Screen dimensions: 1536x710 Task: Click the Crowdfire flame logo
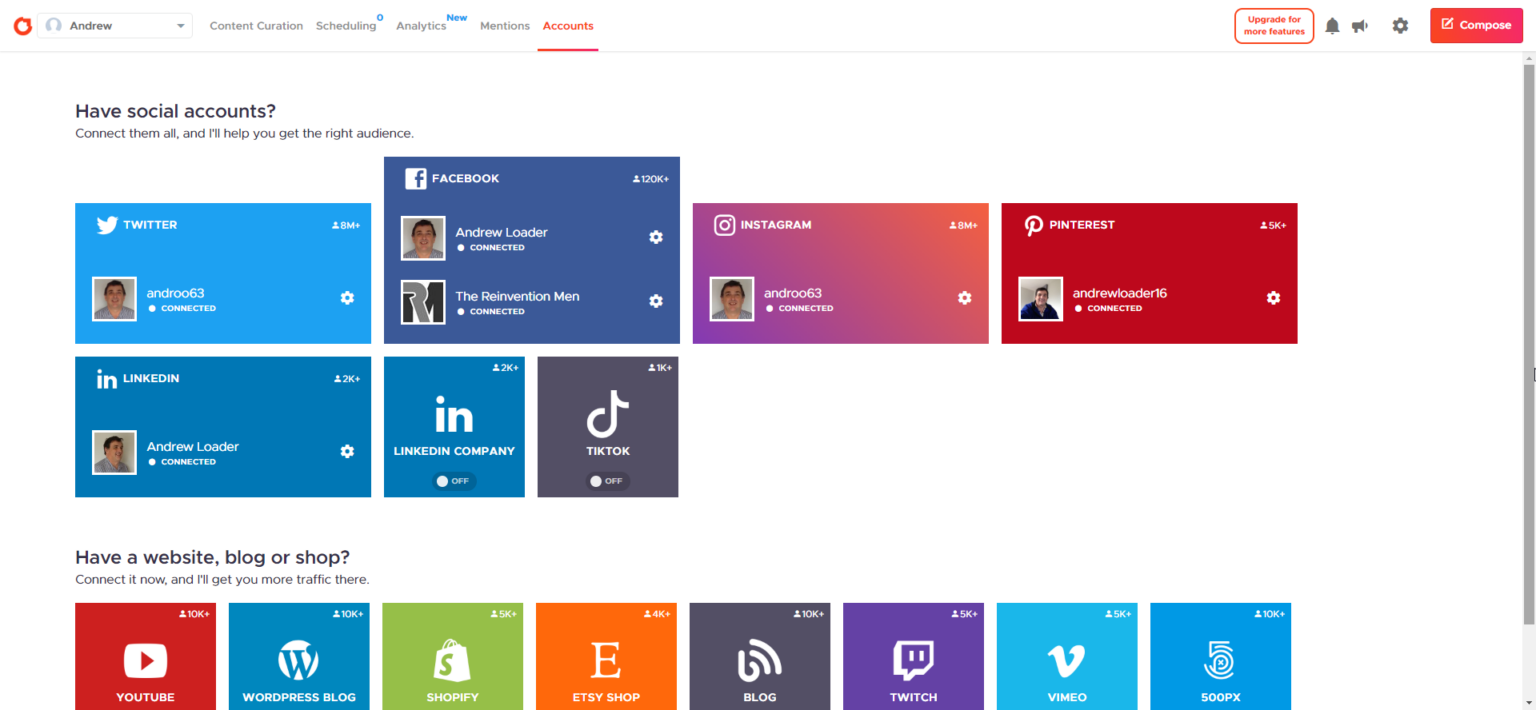(22, 25)
